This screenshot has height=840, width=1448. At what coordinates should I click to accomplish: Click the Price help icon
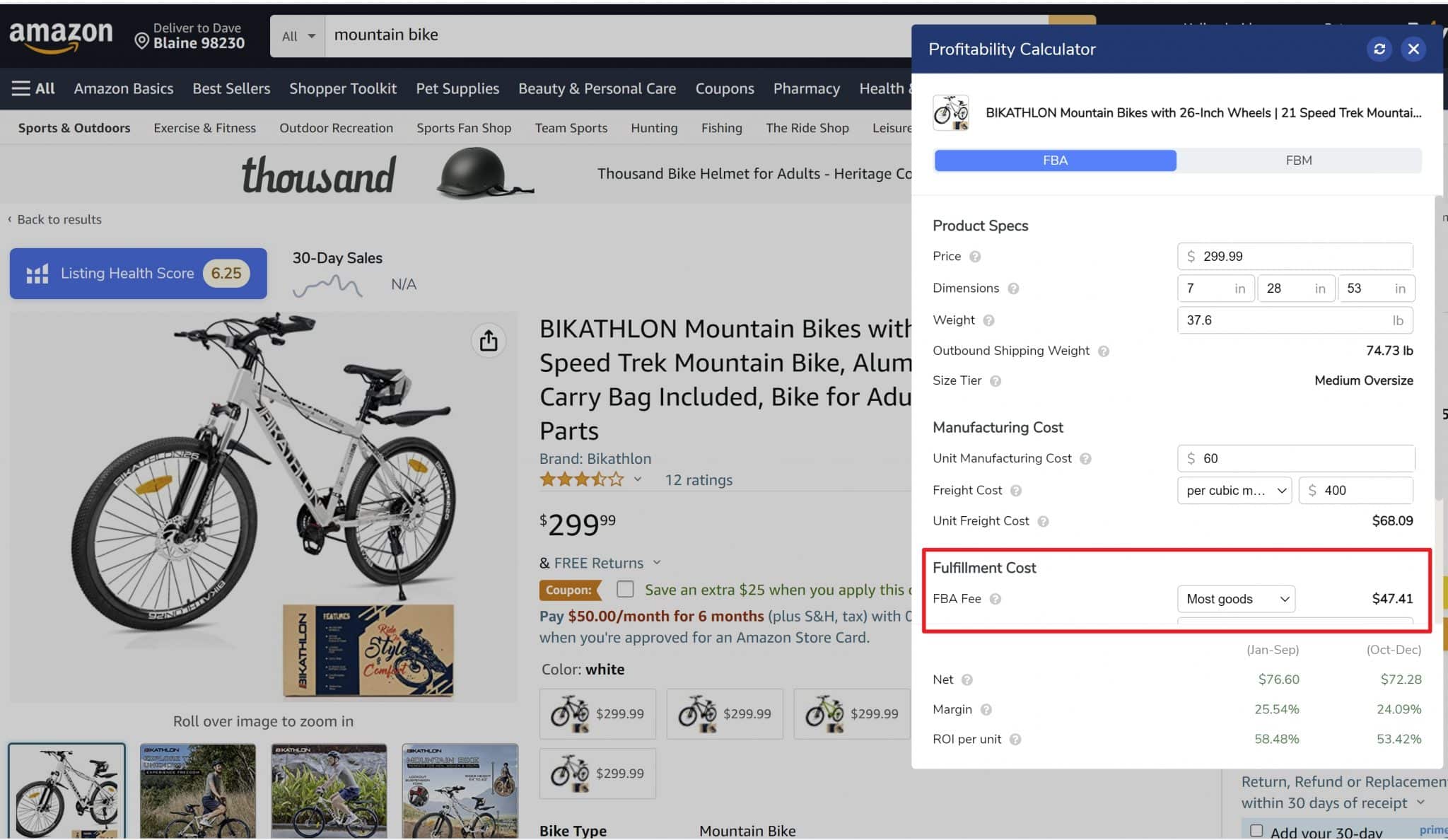point(975,257)
